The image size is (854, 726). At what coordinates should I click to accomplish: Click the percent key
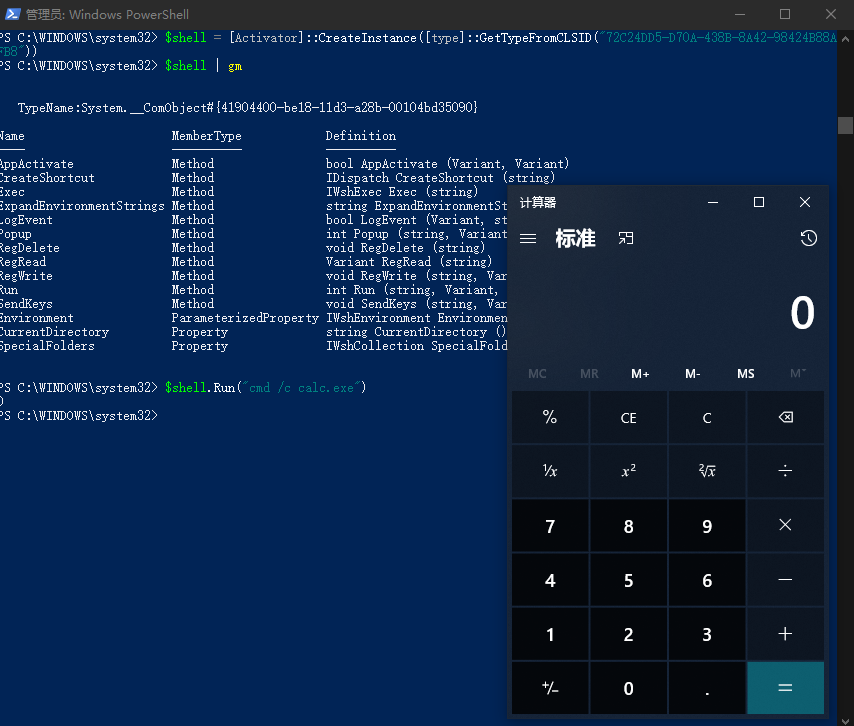click(x=550, y=418)
